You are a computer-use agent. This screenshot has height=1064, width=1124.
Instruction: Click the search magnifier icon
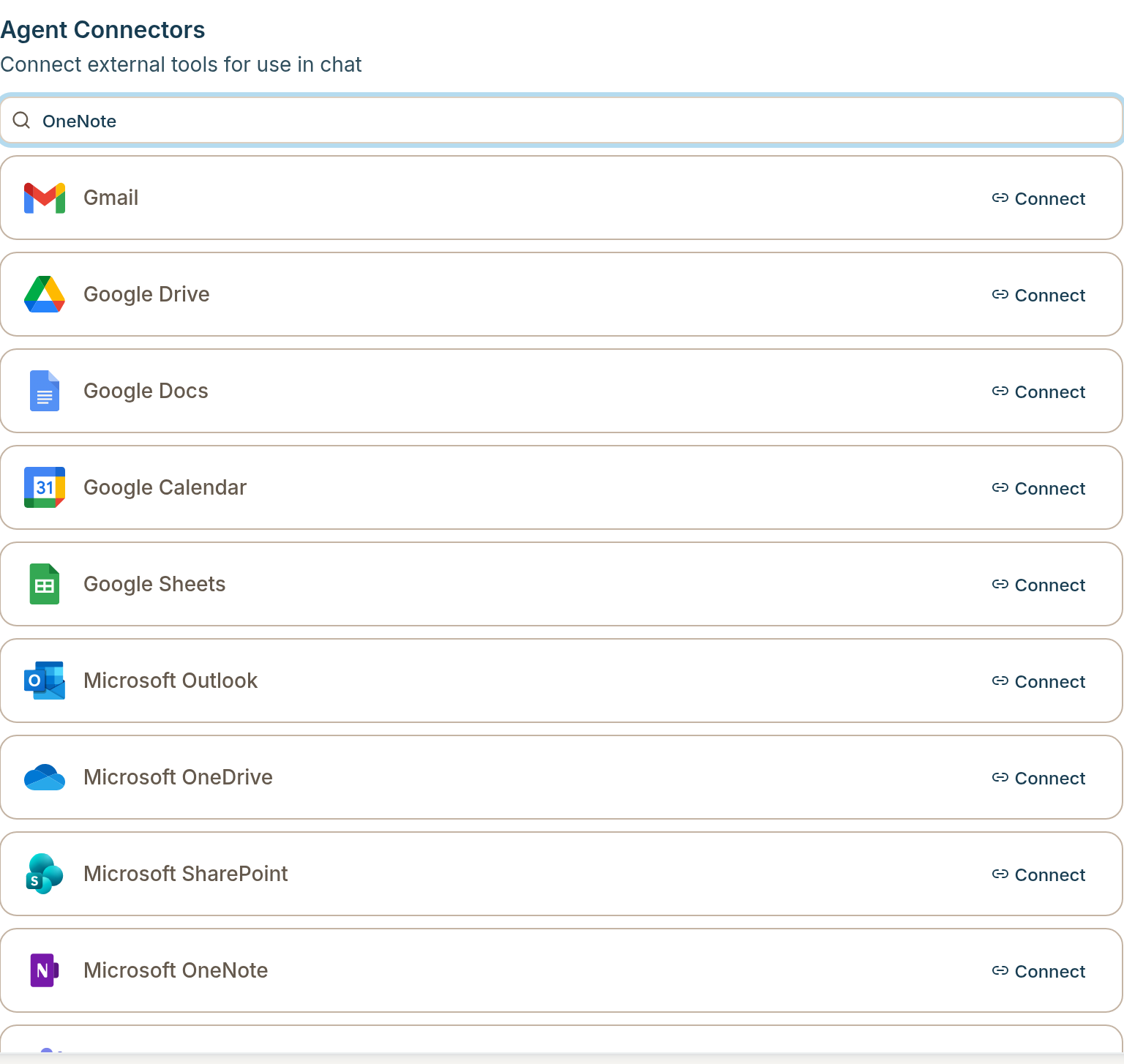[x=22, y=120]
